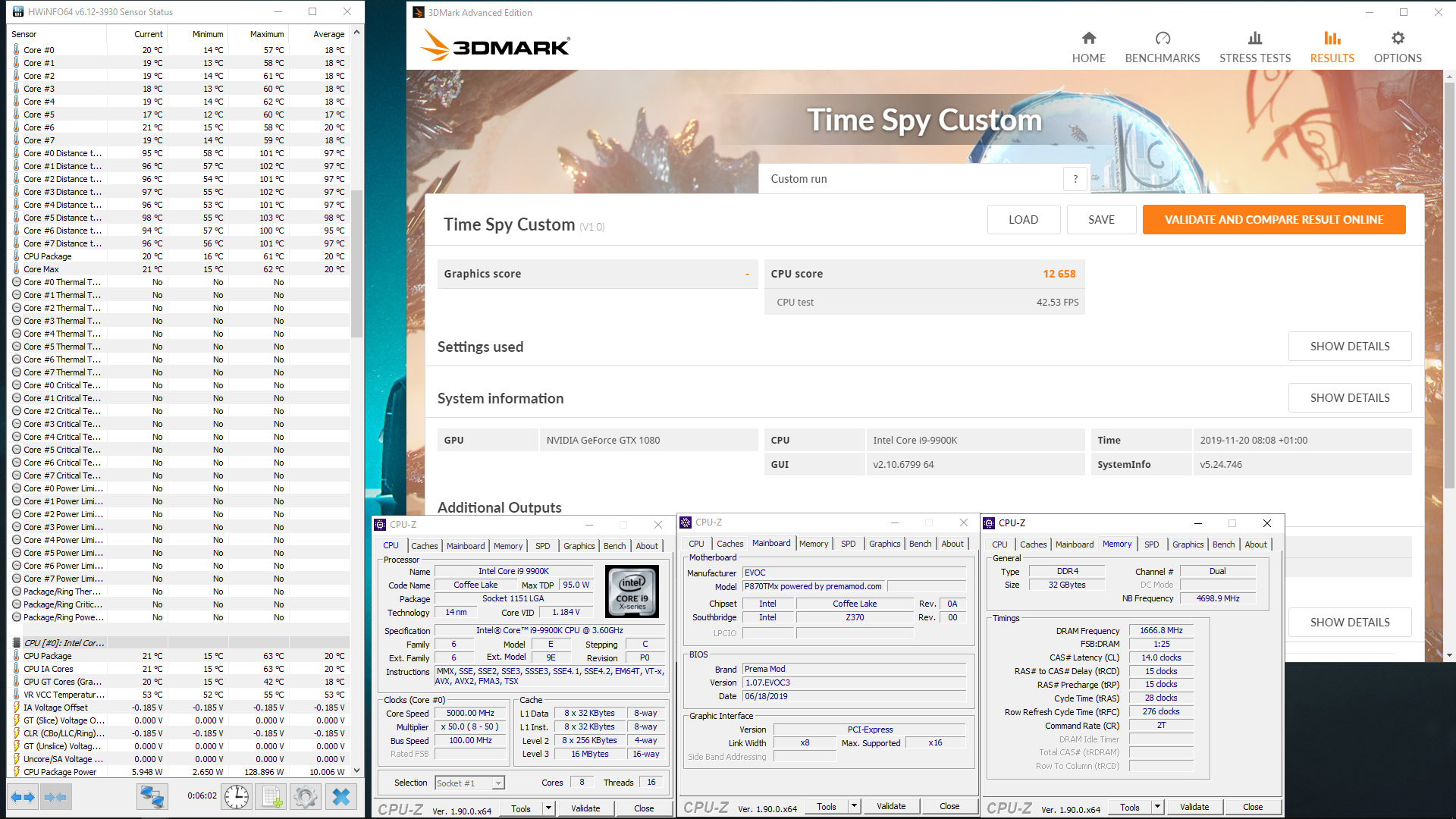Show details for Settings used
1456x819 pixels.
1349,347
